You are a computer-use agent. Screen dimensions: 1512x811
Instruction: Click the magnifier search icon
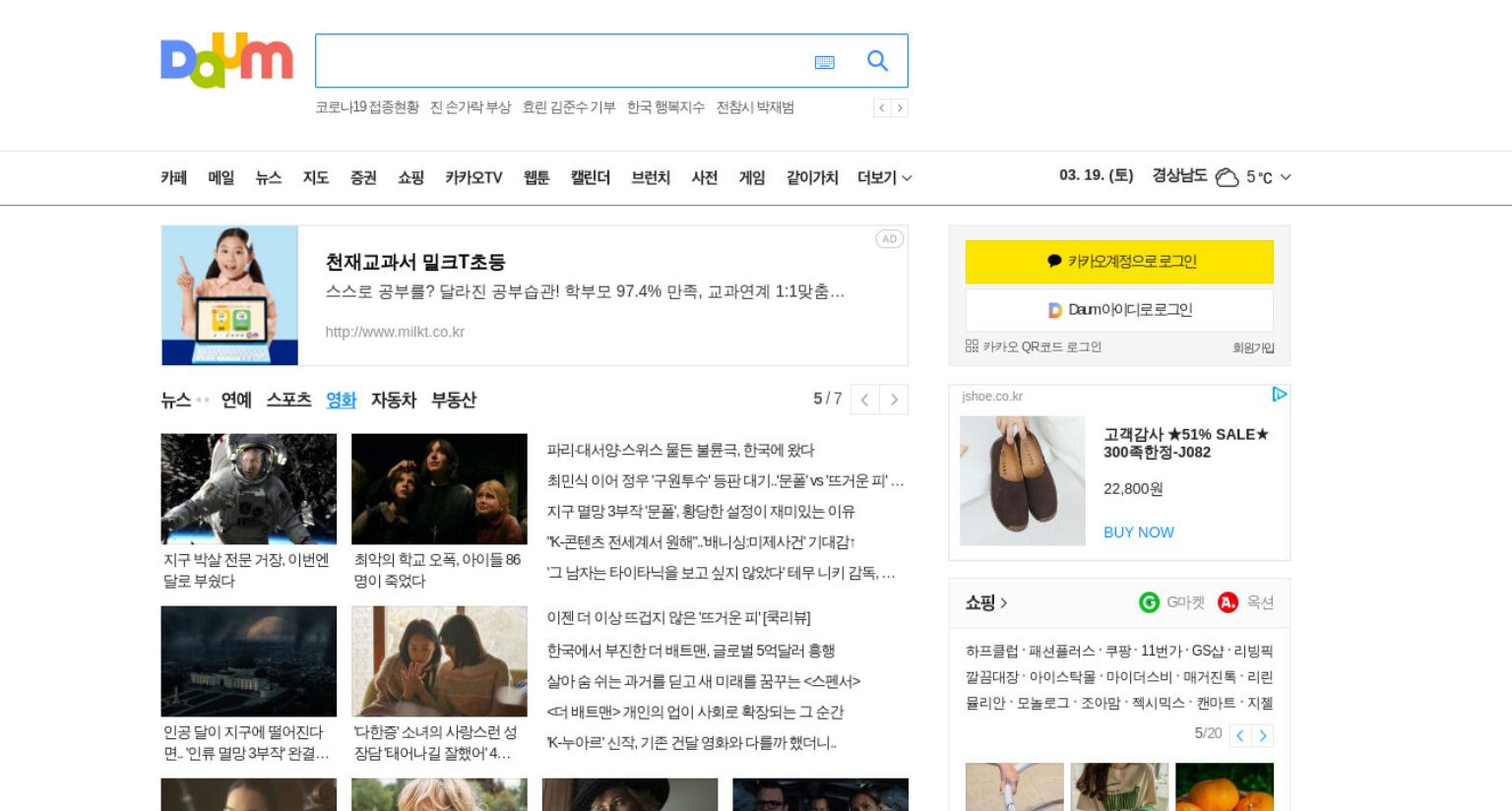tap(877, 61)
